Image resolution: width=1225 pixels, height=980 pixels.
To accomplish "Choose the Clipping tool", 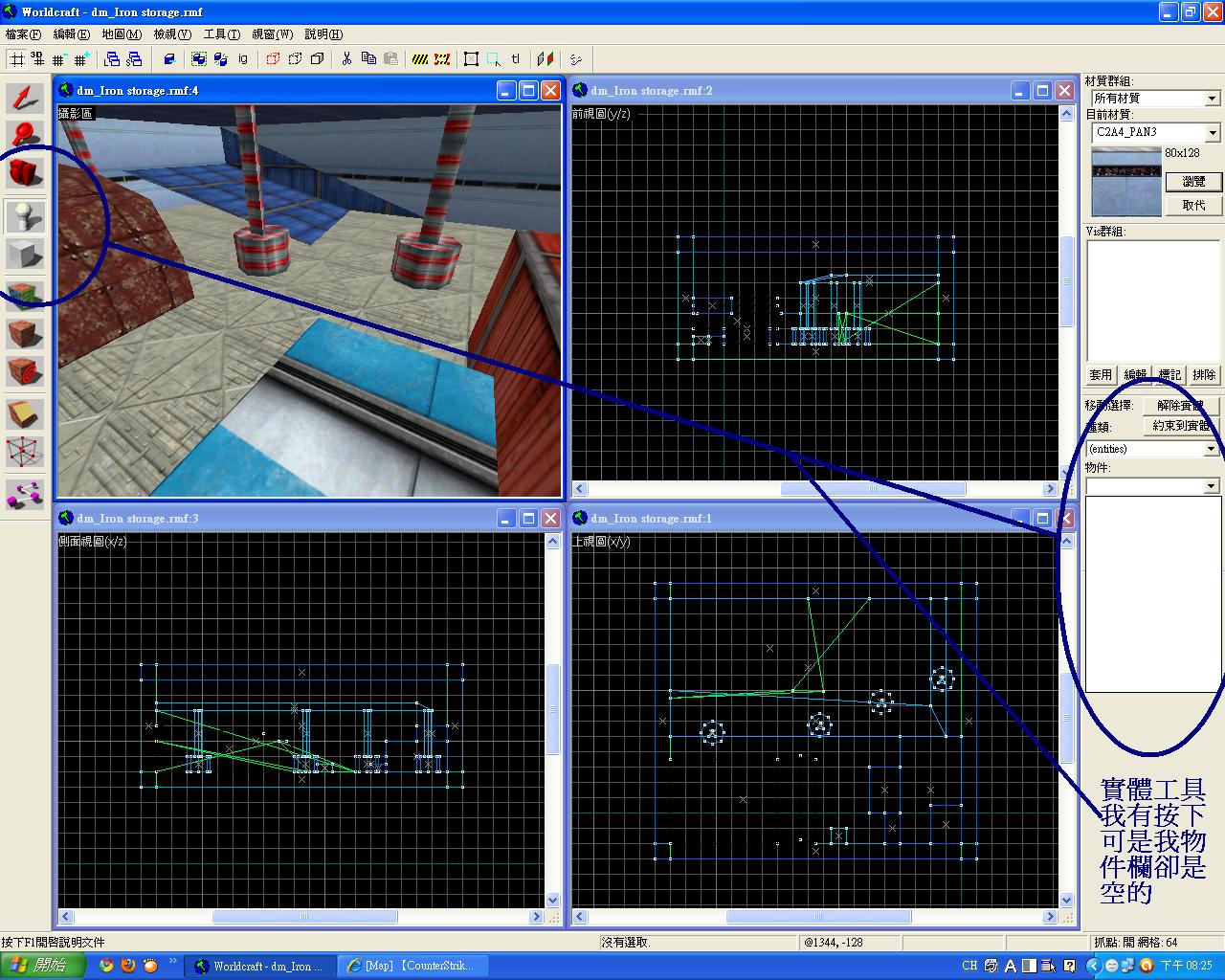I will click(26, 413).
